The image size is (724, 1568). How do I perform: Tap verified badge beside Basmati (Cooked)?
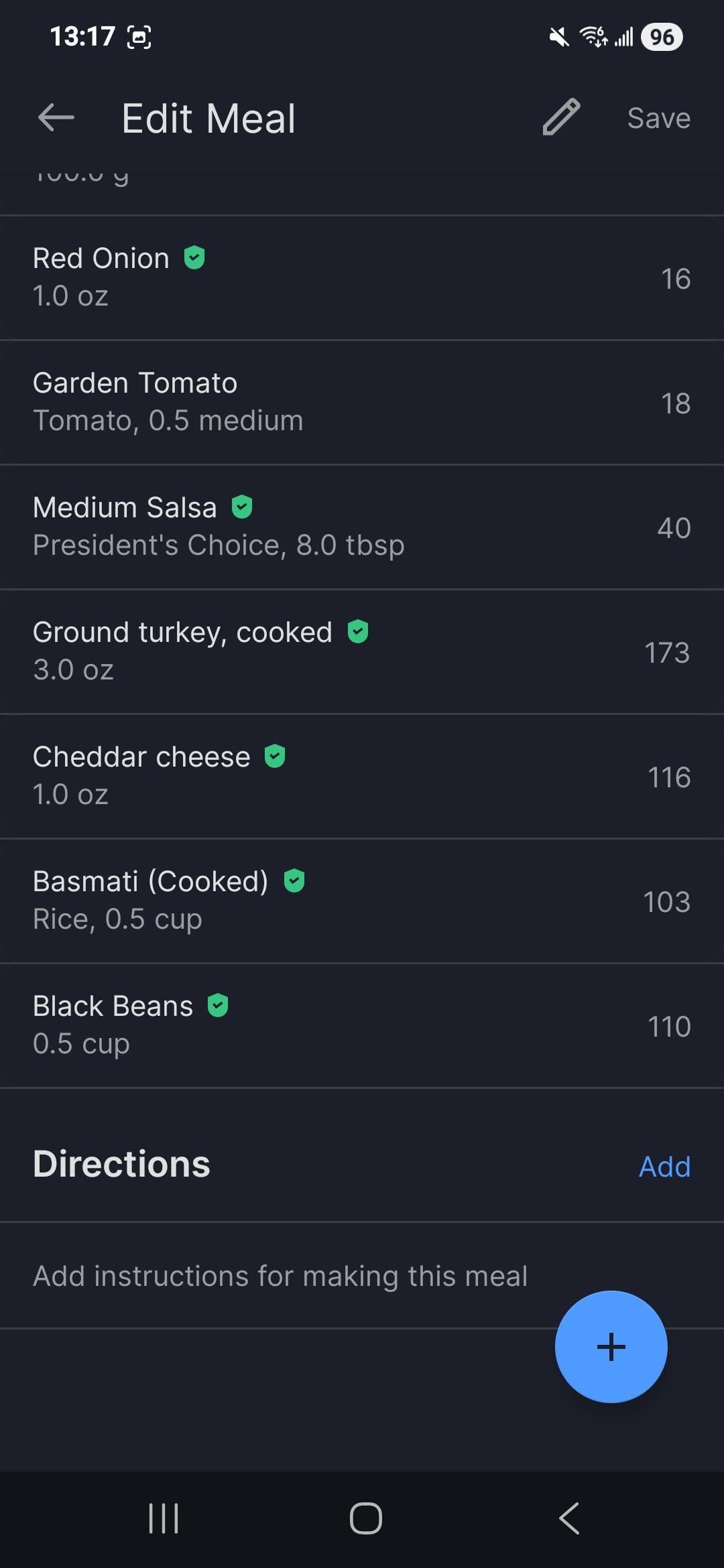(x=294, y=880)
